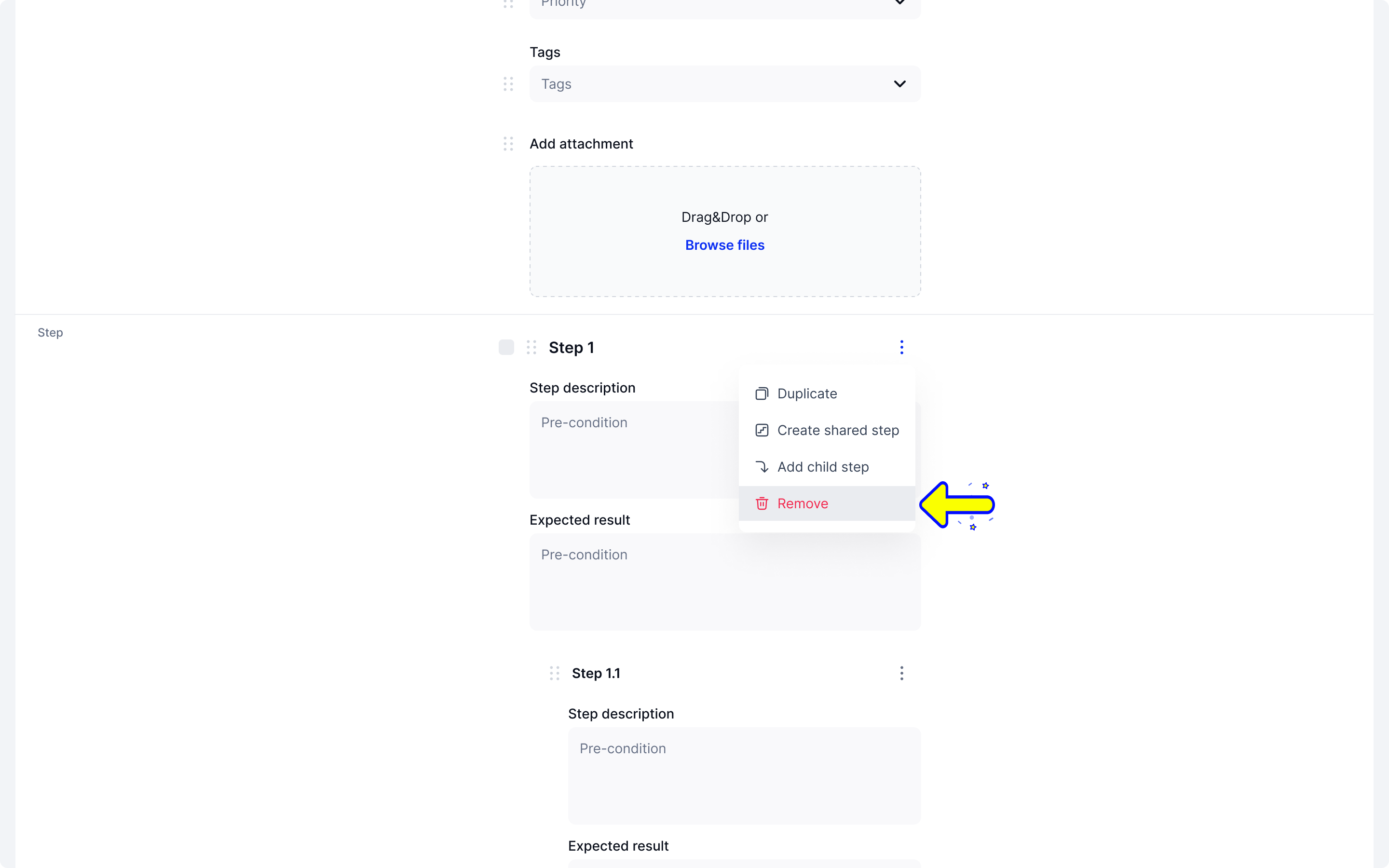Click the Drag&Drop attachment area
This screenshot has width=1389, height=868.
pyautogui.click(x=725, y=231)
